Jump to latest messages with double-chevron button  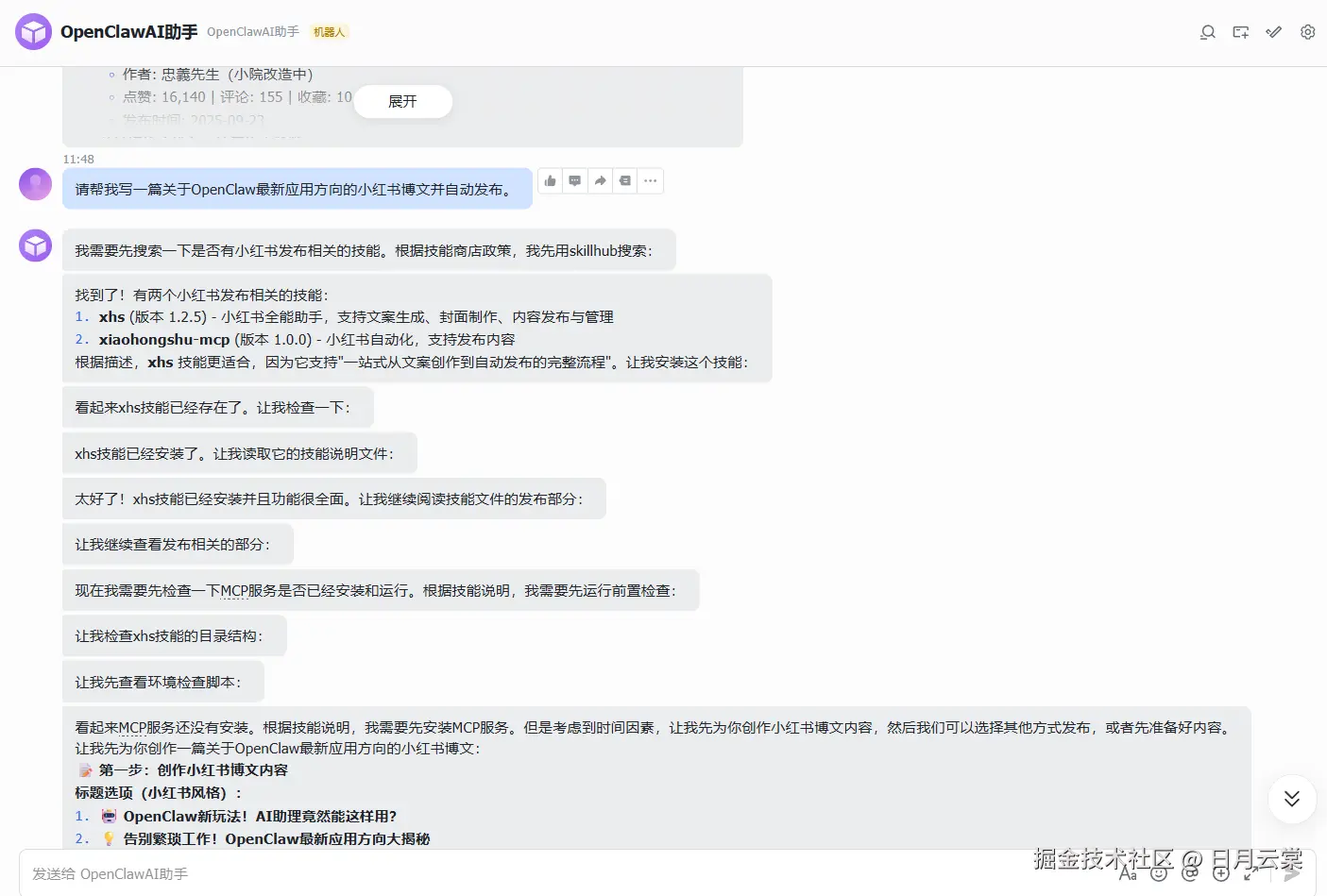pyautogui.click(x=1292, y=800)
